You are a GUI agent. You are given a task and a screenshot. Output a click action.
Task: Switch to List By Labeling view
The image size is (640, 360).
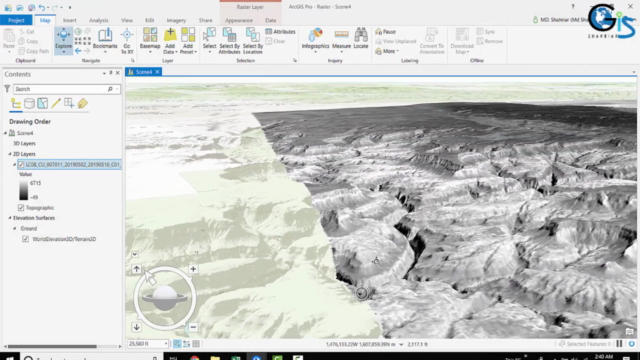82,104
